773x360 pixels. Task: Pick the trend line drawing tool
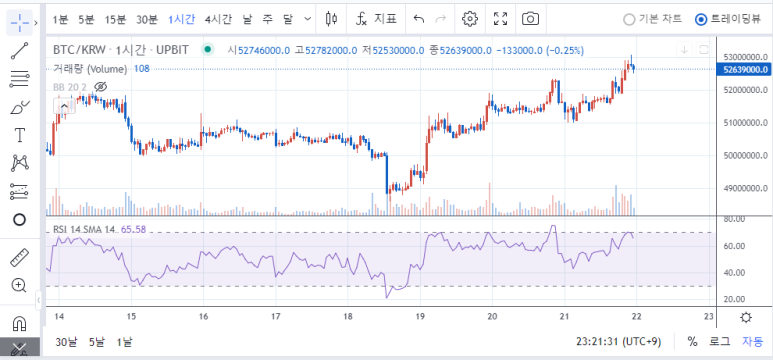19,50
